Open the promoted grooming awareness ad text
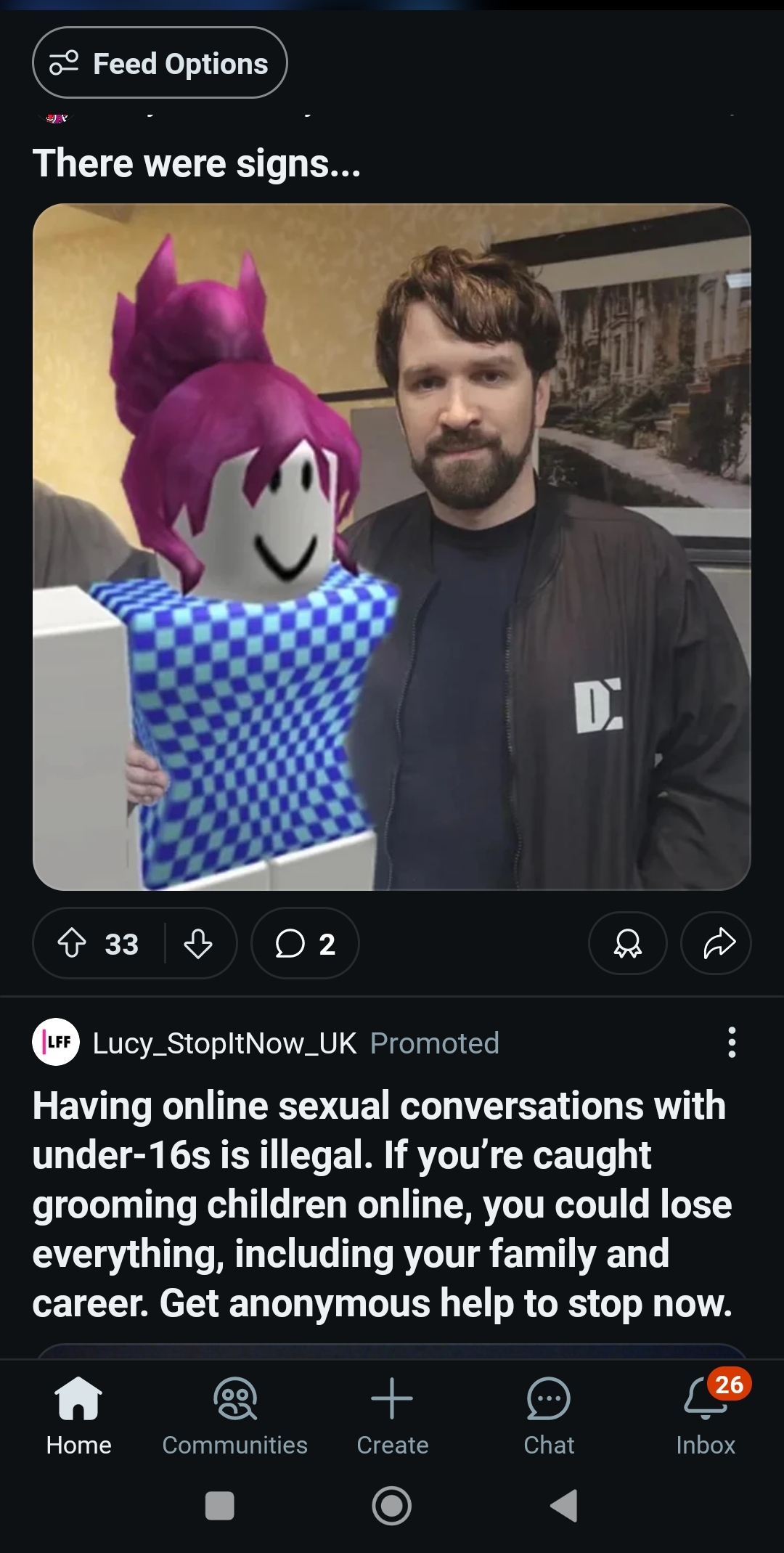 (383, 1204)
